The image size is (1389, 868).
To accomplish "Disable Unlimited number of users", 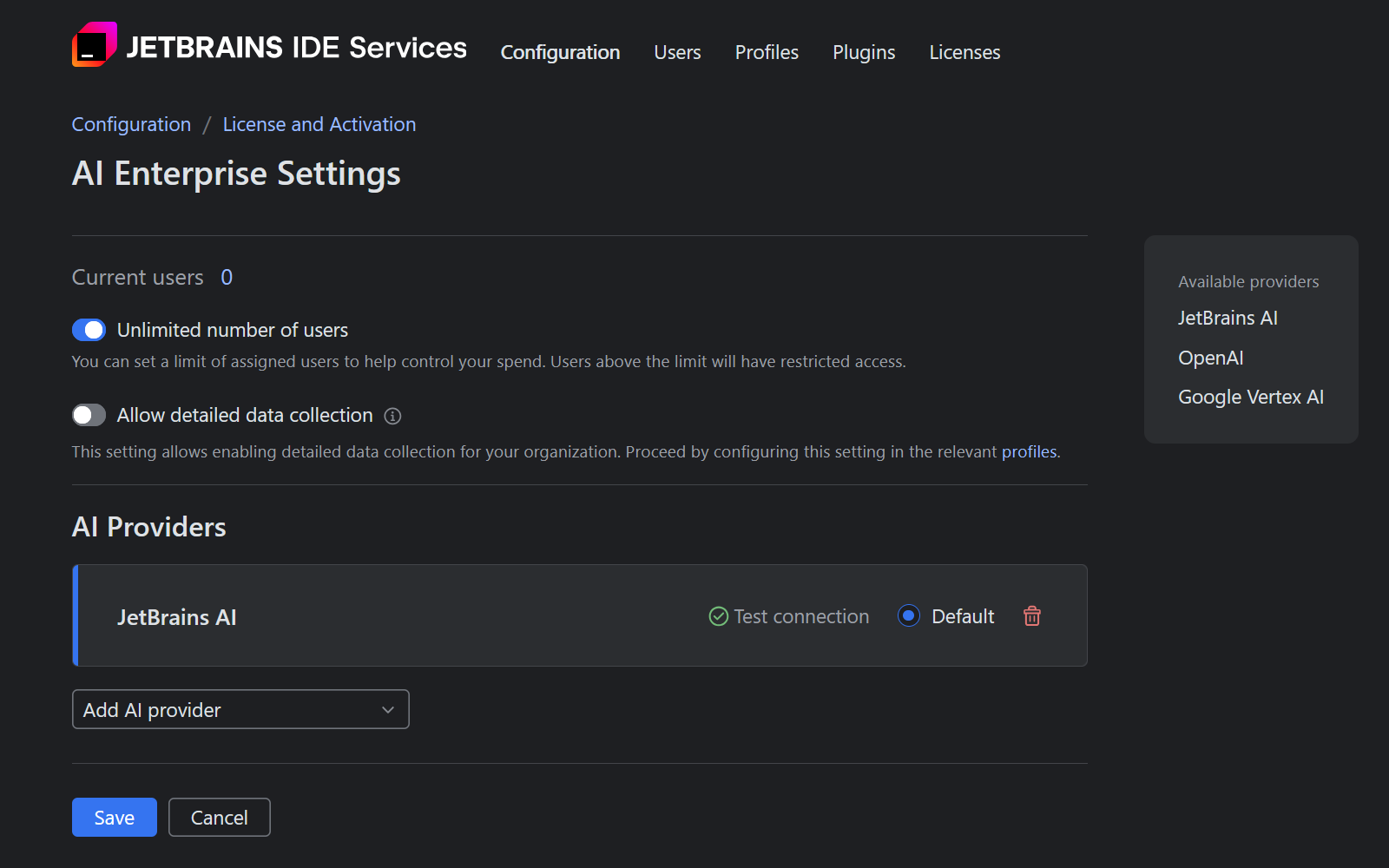I will 89,330.
